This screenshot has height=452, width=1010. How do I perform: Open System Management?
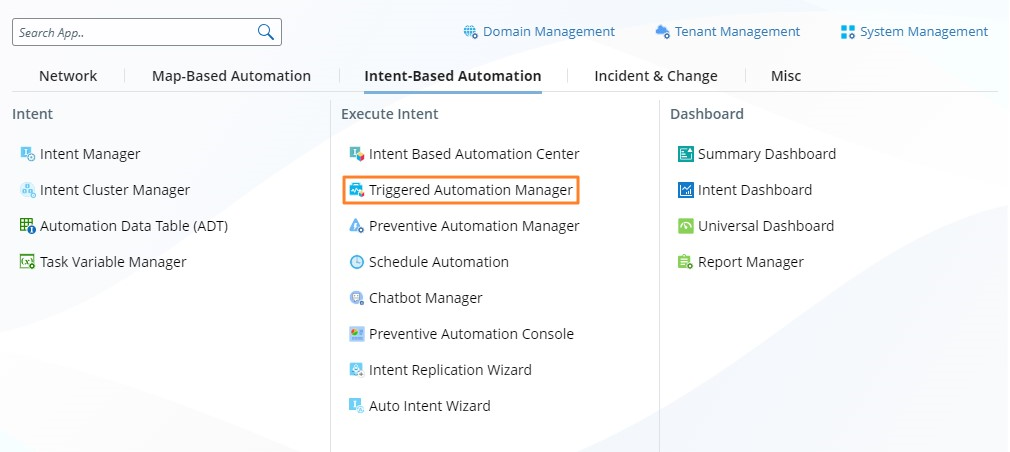pyautogui.click(x=914, y=32)
